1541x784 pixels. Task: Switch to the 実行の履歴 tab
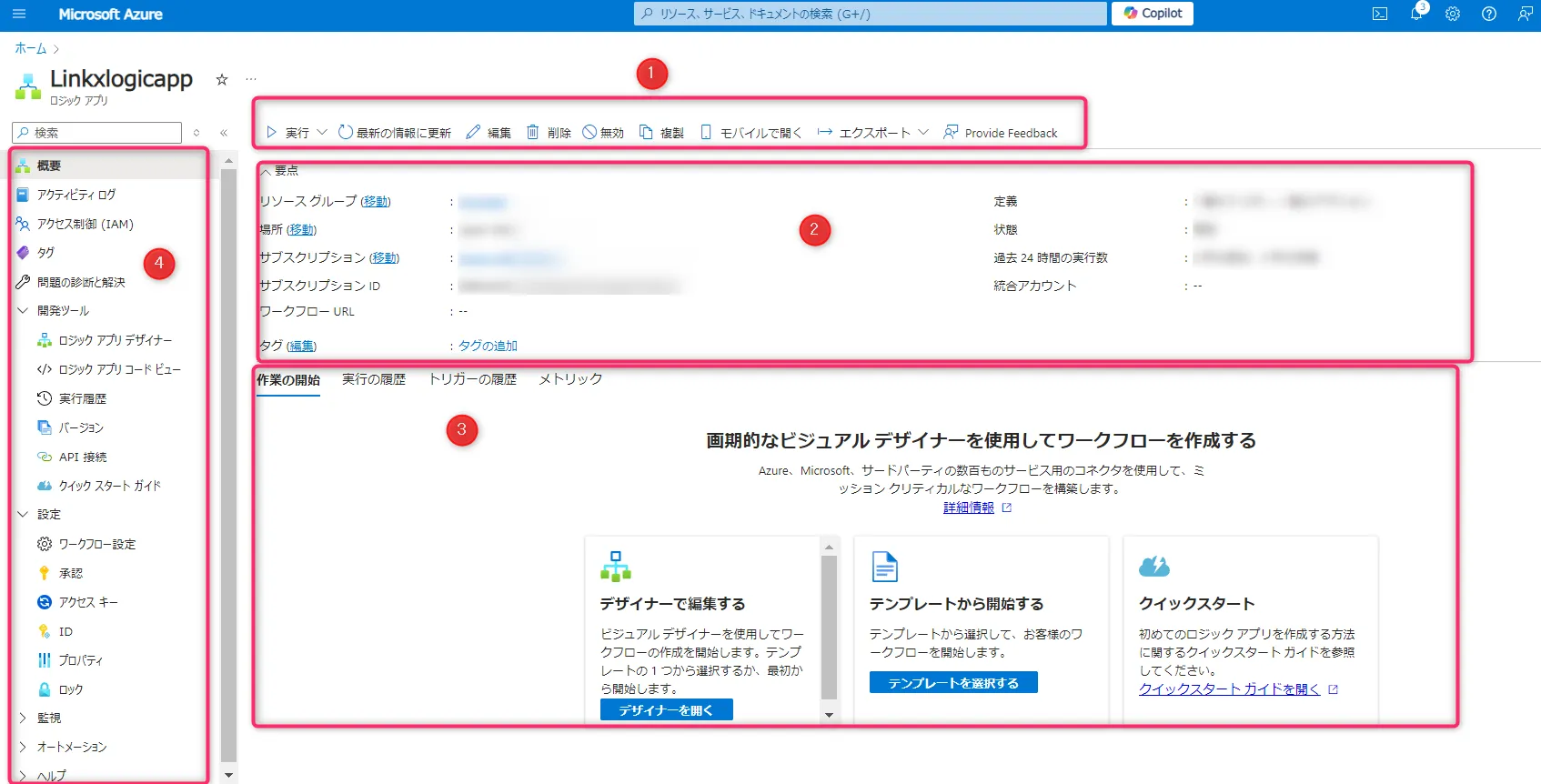(374, 379)
